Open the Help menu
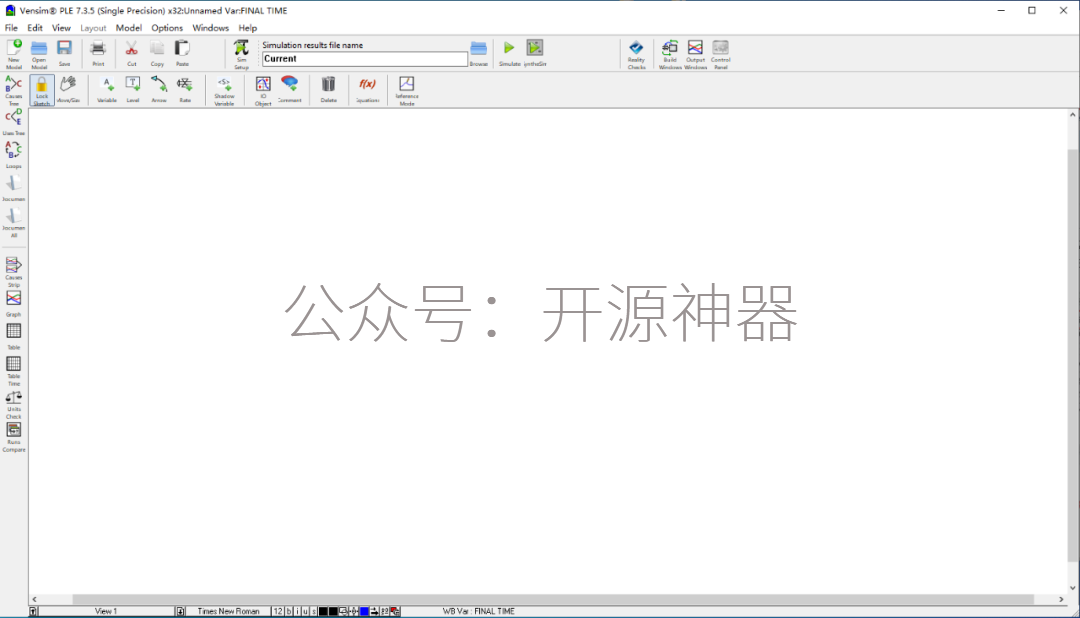1080x618 pixels. point(248,28)
